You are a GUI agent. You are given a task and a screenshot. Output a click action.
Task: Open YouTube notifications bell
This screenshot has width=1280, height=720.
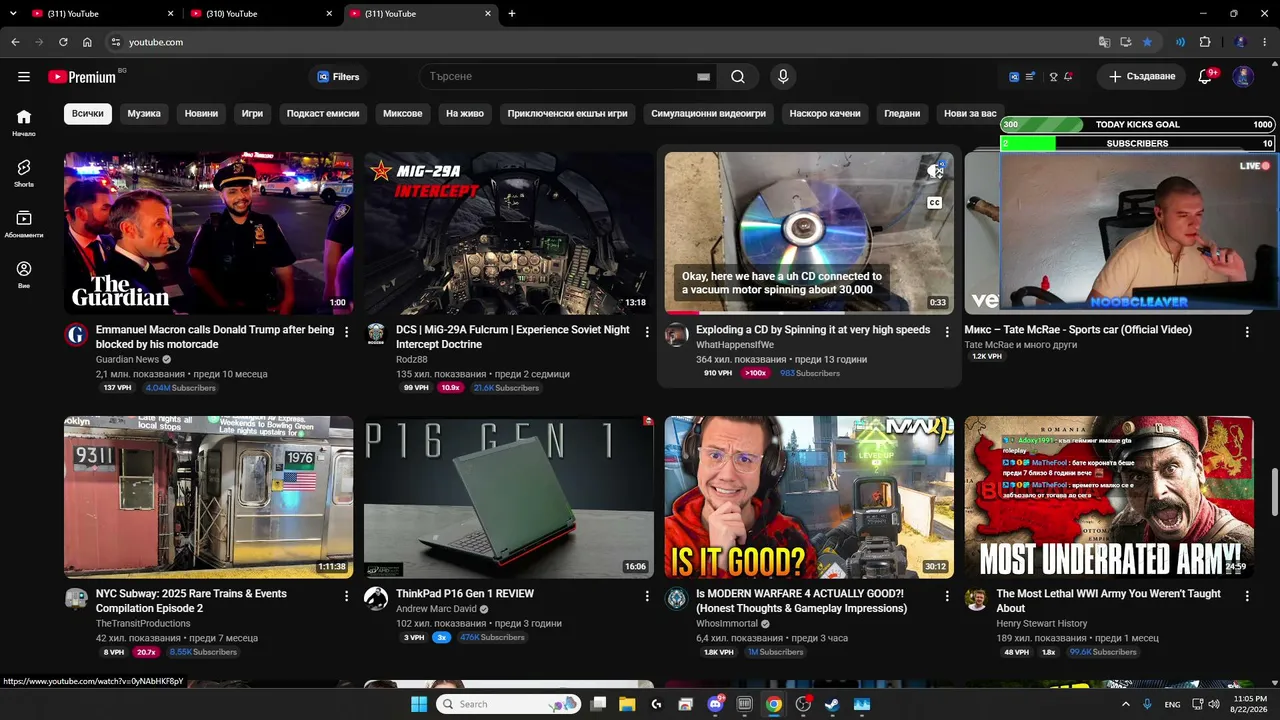tap(1205, 77)
